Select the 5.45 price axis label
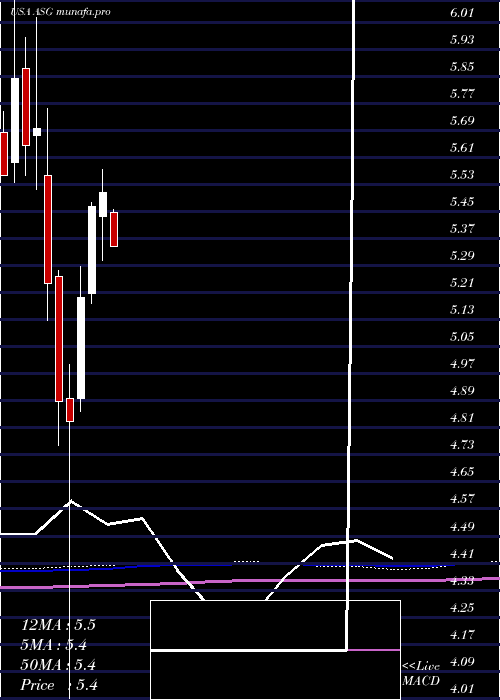This screenshot has height=700, width=500. [462, 202]
